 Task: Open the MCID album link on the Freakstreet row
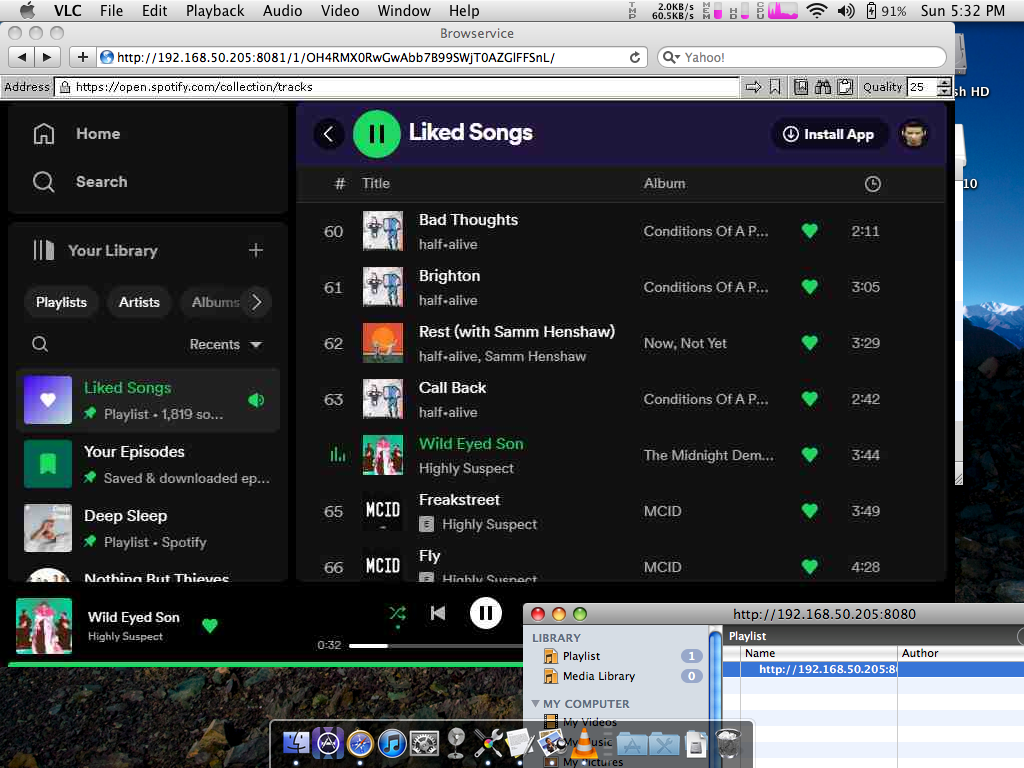tap(662, 511)
